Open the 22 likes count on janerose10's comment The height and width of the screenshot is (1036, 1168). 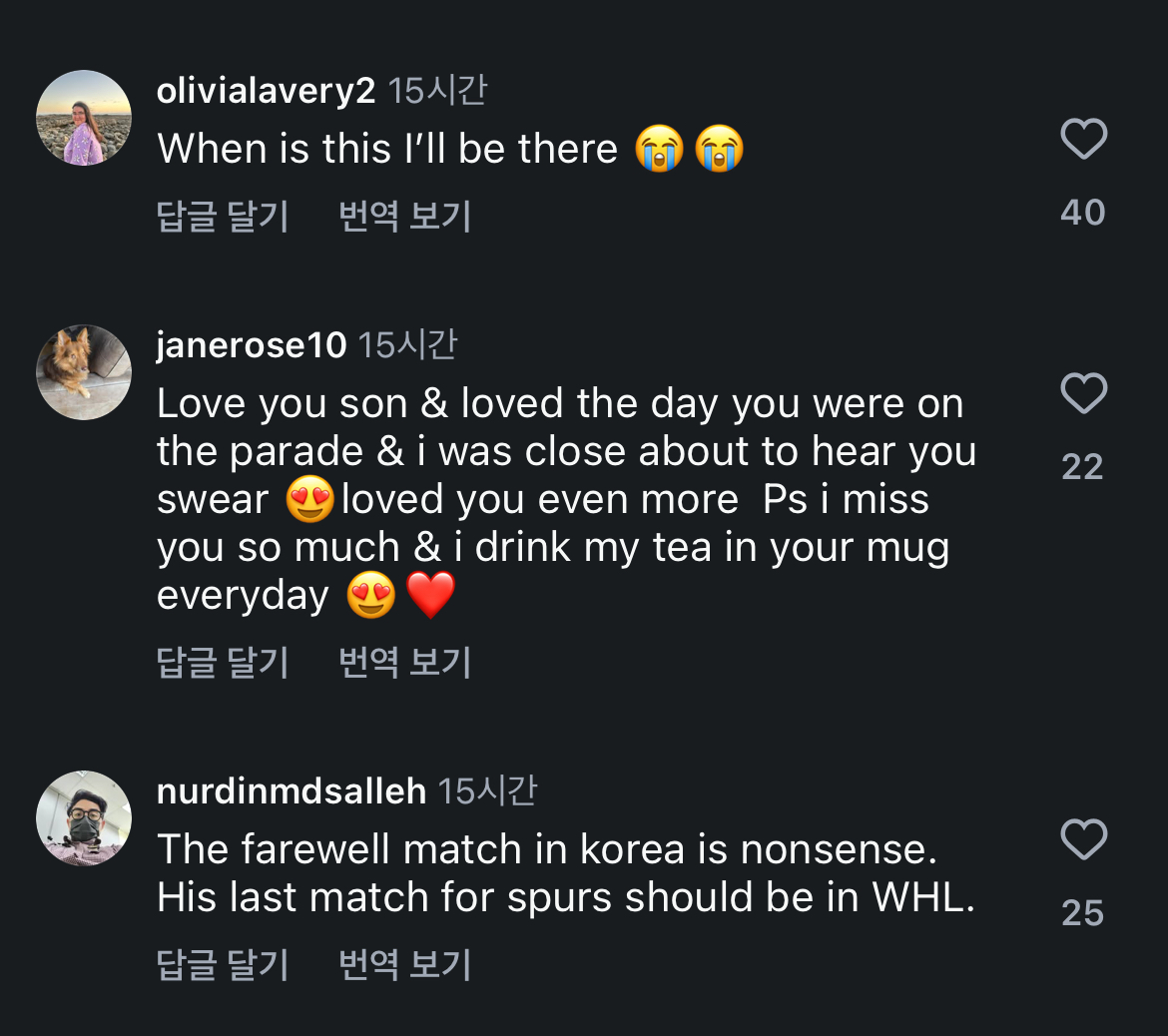[x=1083, y=467]
